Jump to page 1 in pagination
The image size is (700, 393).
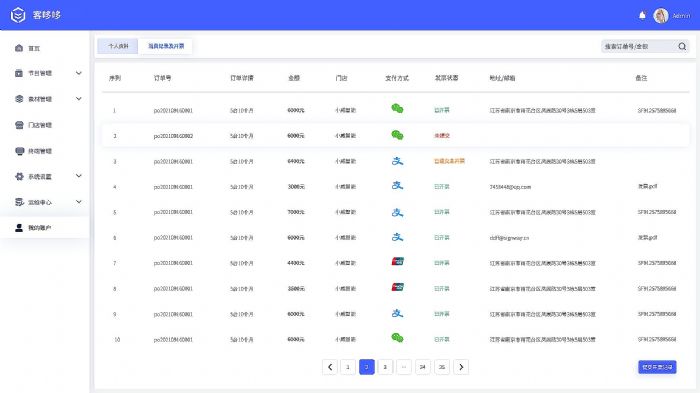[x=348, y=367]
